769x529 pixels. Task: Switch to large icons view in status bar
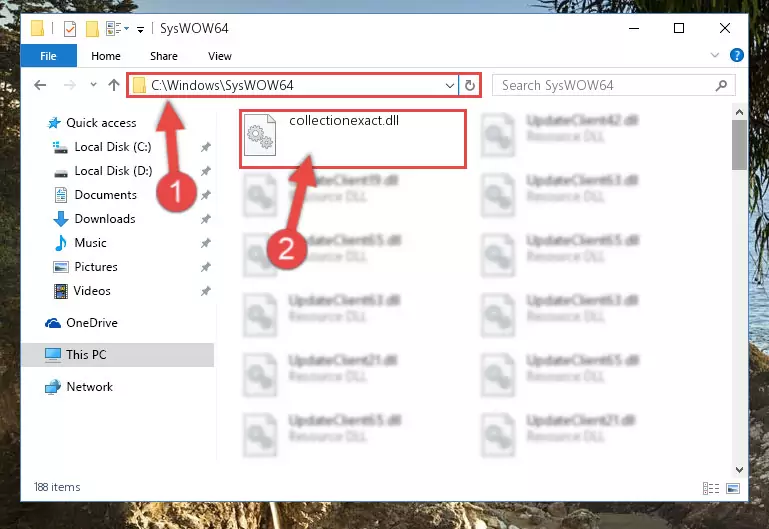click(733, 488)
